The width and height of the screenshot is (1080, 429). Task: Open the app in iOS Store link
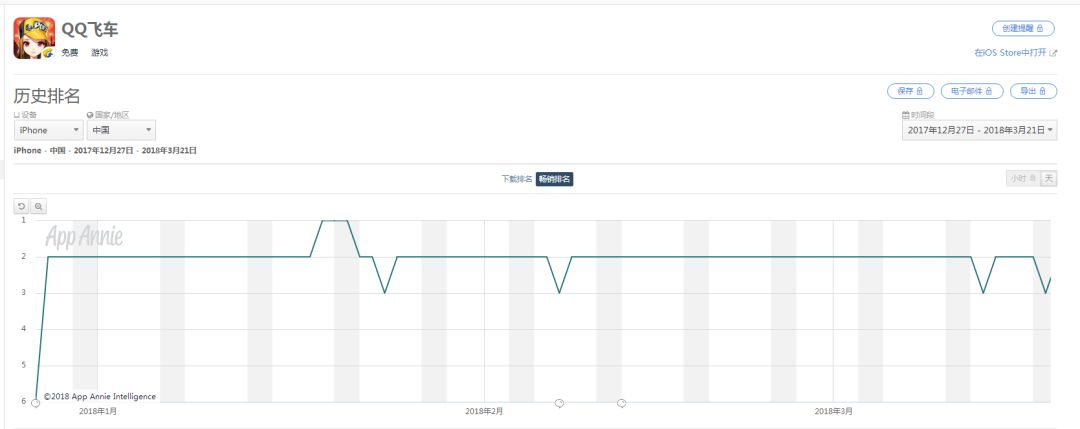tap(1010, 52)
